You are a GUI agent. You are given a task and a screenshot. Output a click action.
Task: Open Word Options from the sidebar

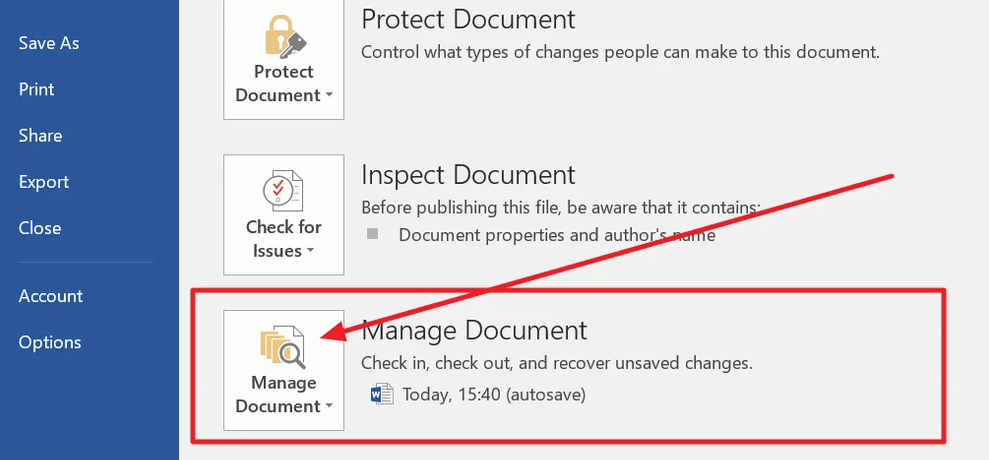tap(50, 342)
